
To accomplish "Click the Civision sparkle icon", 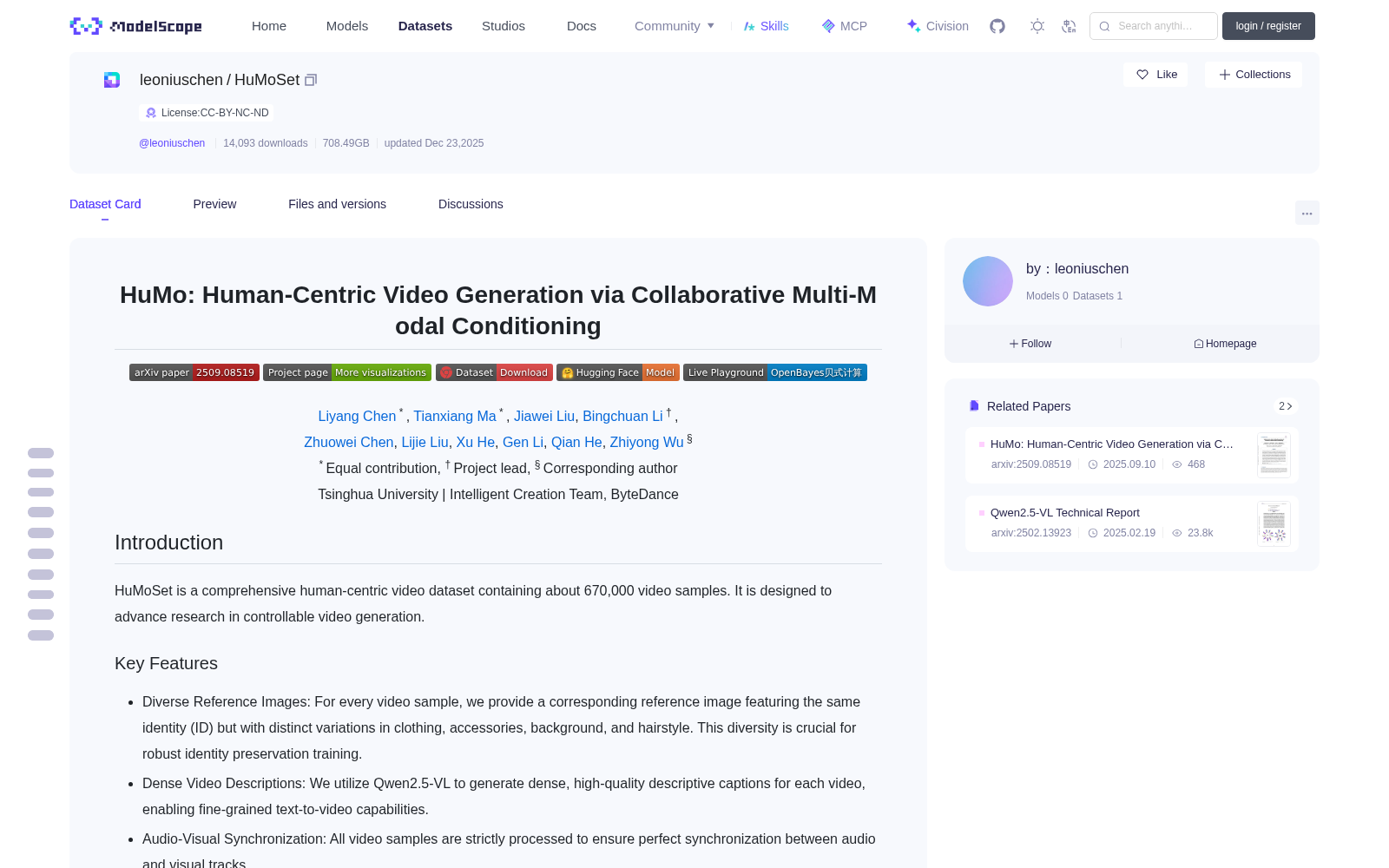I will [x=913, y=26].
